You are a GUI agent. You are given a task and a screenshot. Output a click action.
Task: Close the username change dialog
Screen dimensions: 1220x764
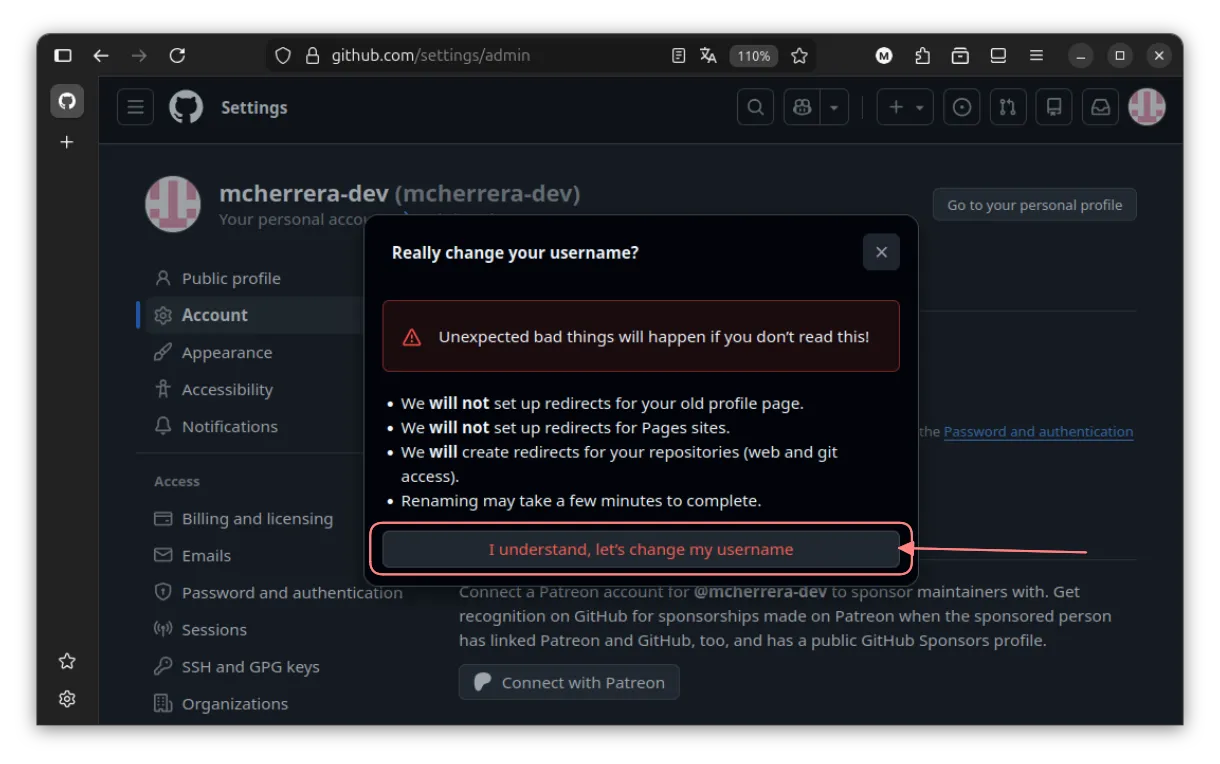click(881, 252)
